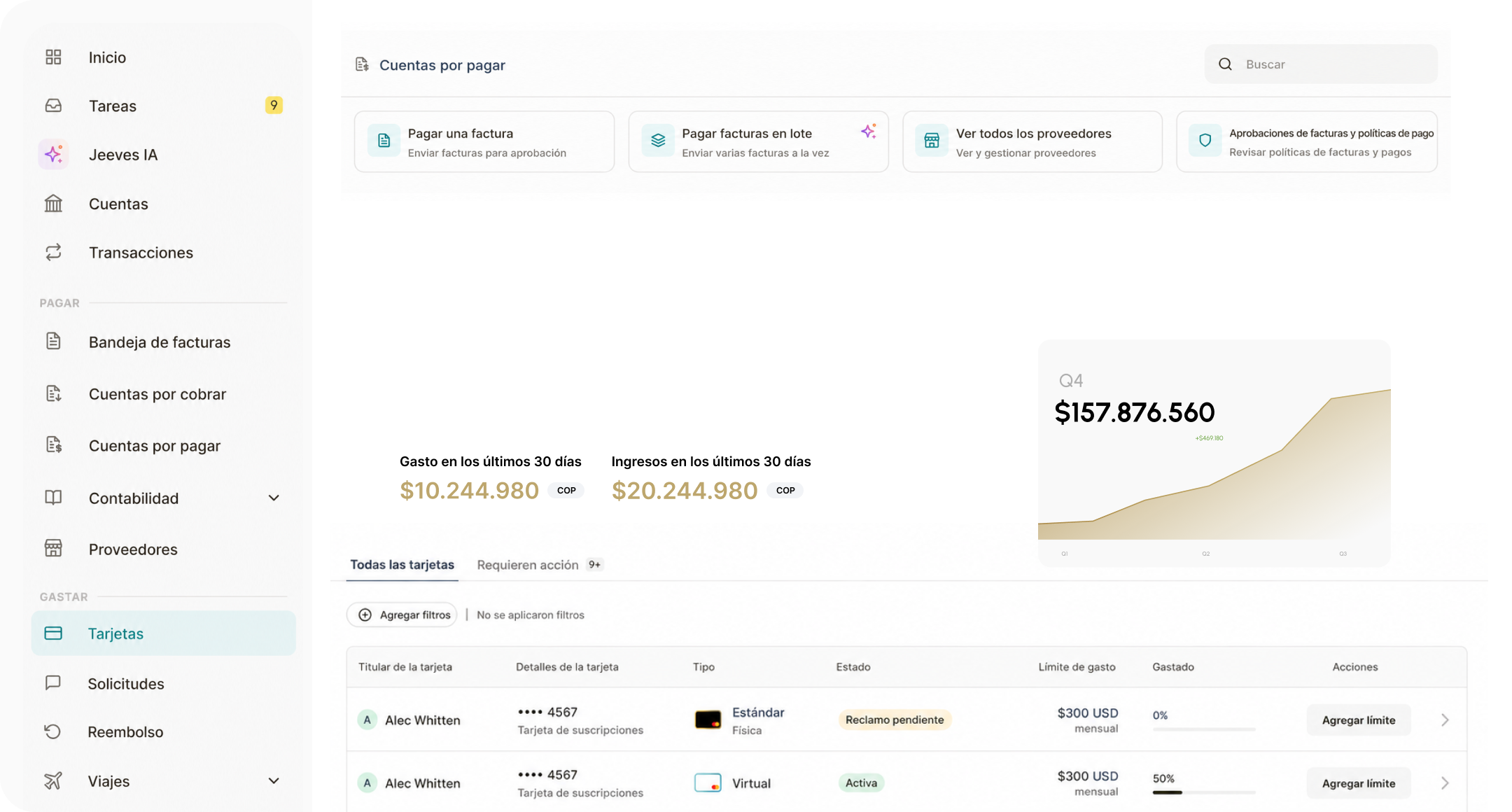Click the Bandeja de facturas document icon
The height and width of the screenshot is (812, 1512).
pyautogui.click(x=53, y=341)
